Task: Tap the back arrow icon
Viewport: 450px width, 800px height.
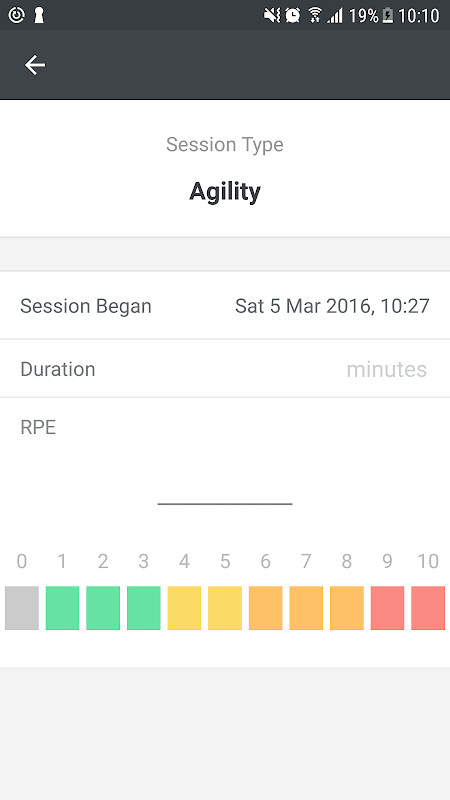Action: 35,65
